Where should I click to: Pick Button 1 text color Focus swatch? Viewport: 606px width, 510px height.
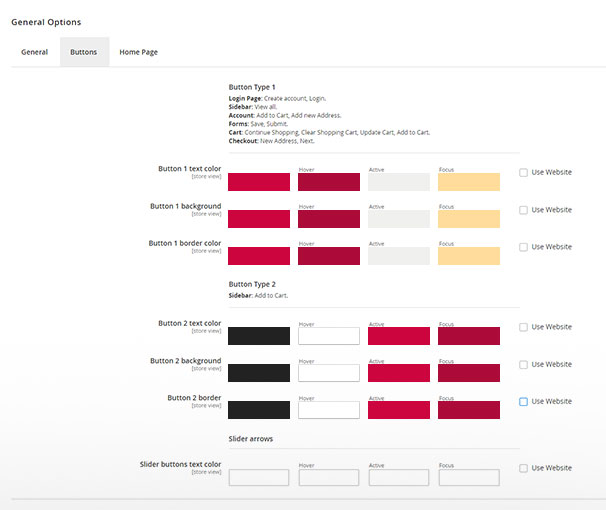pos(469,182)
